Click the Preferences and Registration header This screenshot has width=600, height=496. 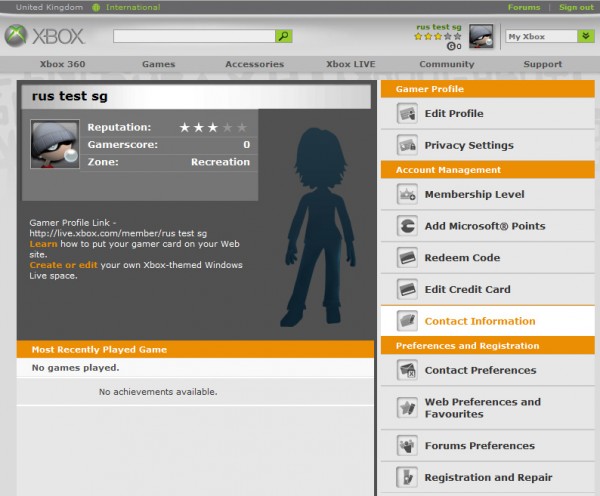pyautogui.click(x=488, y=346)
